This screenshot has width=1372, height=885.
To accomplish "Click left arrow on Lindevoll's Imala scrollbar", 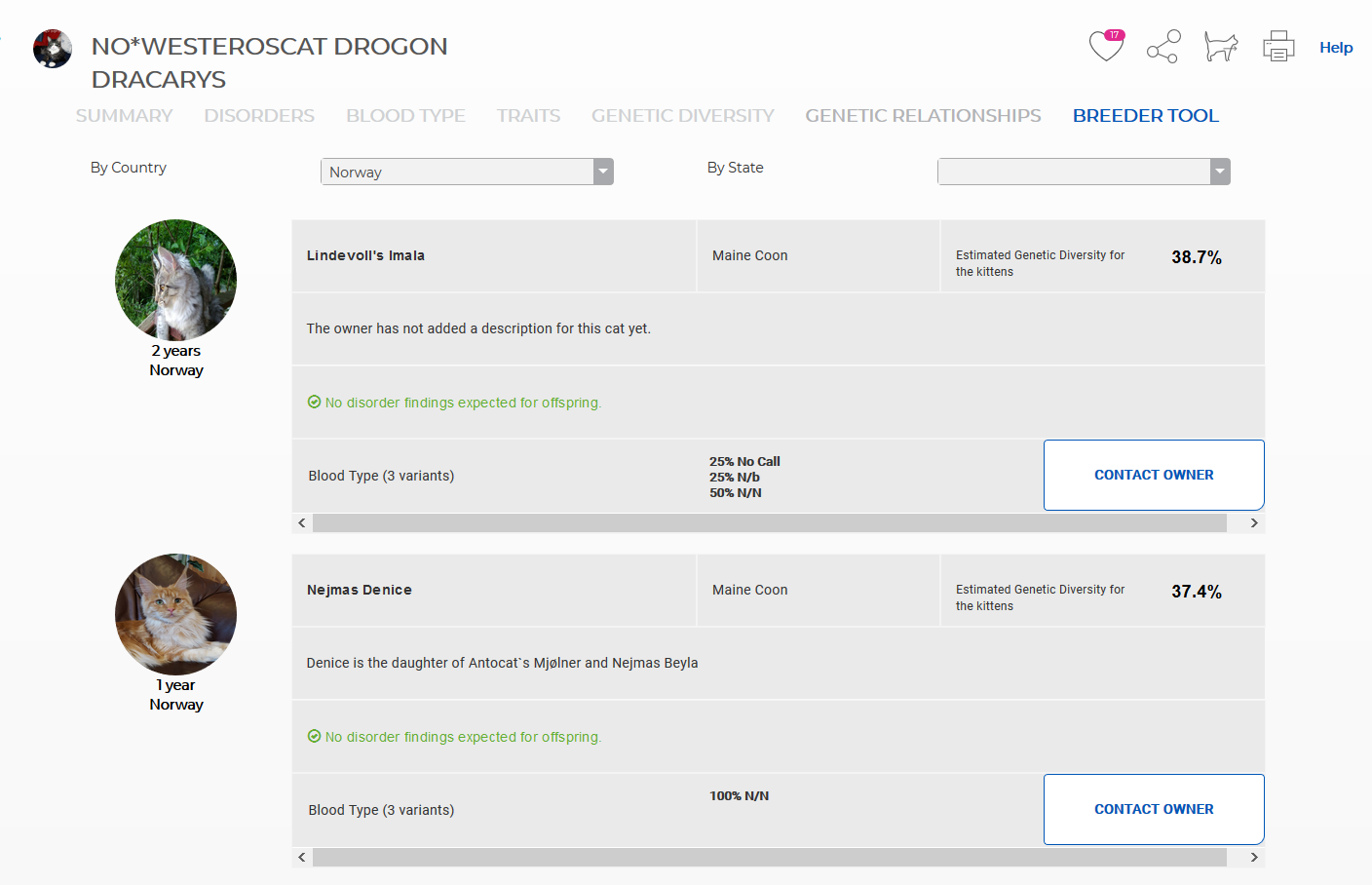I will pos(302,523).
